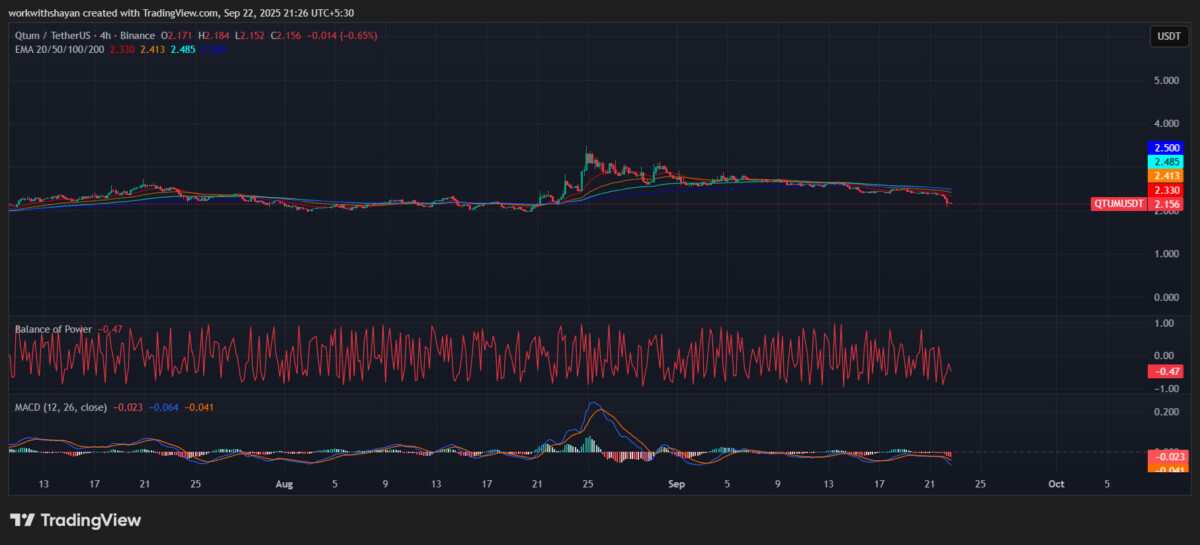Click the 2.156 current price label on axis
1200x545 pixels.
[x=1167, y=204]
